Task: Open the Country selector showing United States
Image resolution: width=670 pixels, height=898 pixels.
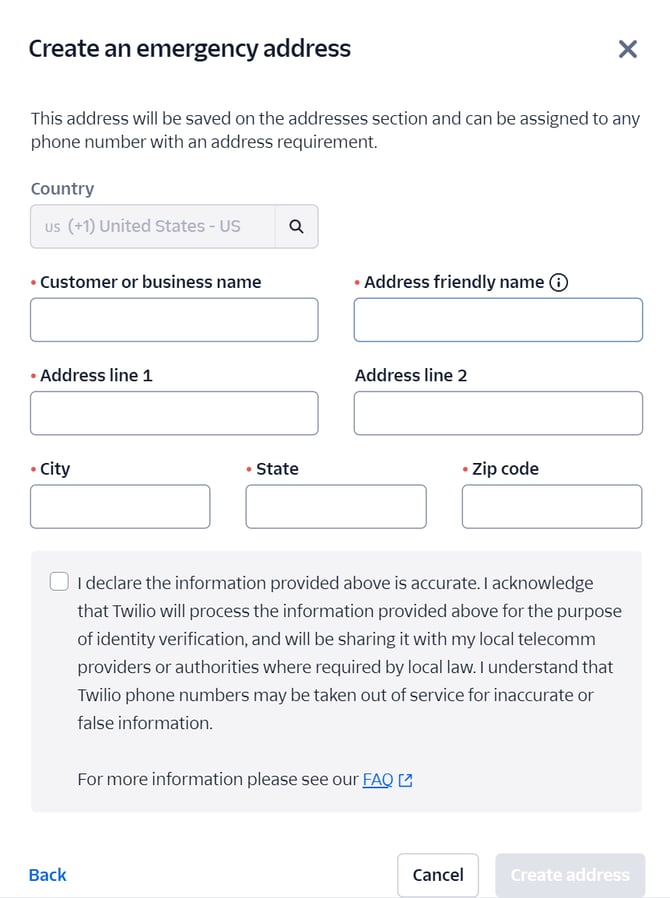Action: pos(152,226)
